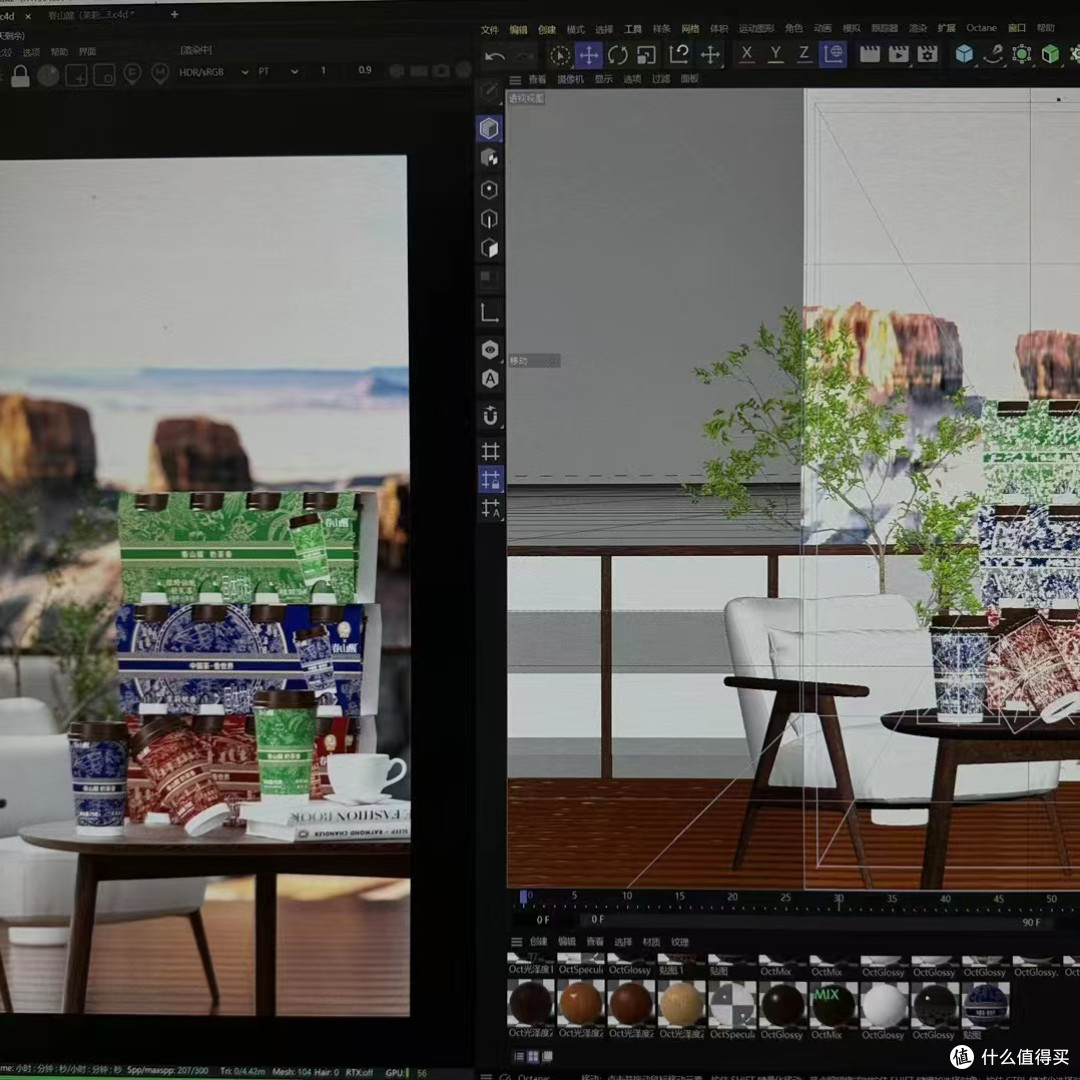The height and width of the screenshot is (1080, 1080).
Task: Click the hexagon A auto solo icon
Action: (490, 379)
